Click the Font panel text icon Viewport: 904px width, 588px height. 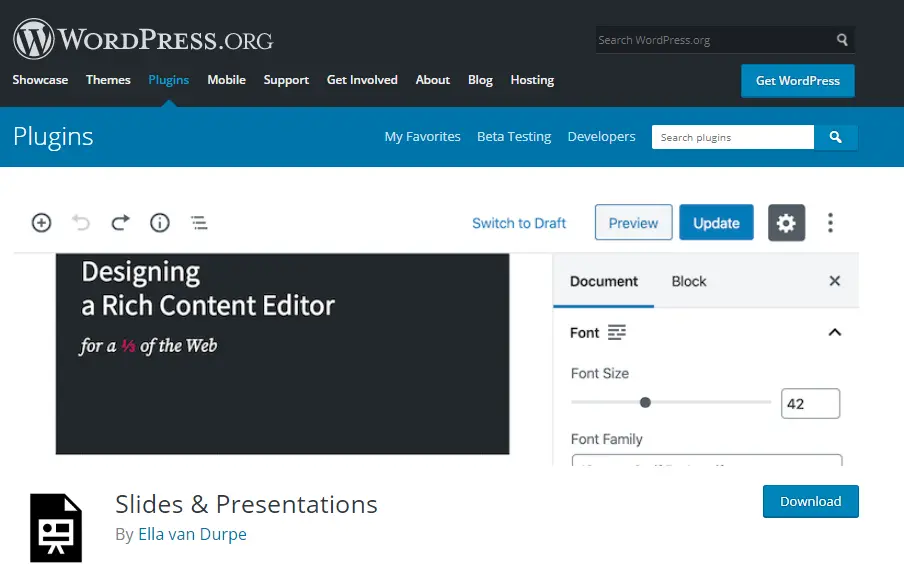click(x=616, y=332)
